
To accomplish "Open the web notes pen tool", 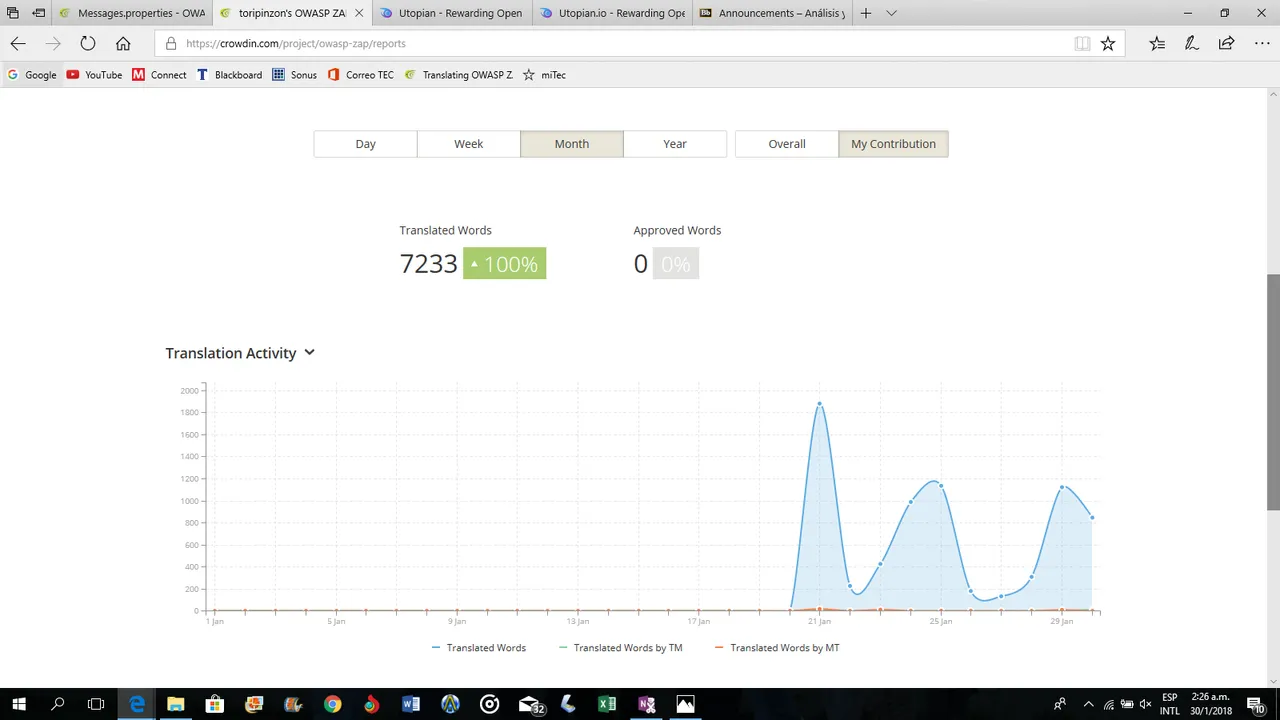I will tap(1192, 43).
